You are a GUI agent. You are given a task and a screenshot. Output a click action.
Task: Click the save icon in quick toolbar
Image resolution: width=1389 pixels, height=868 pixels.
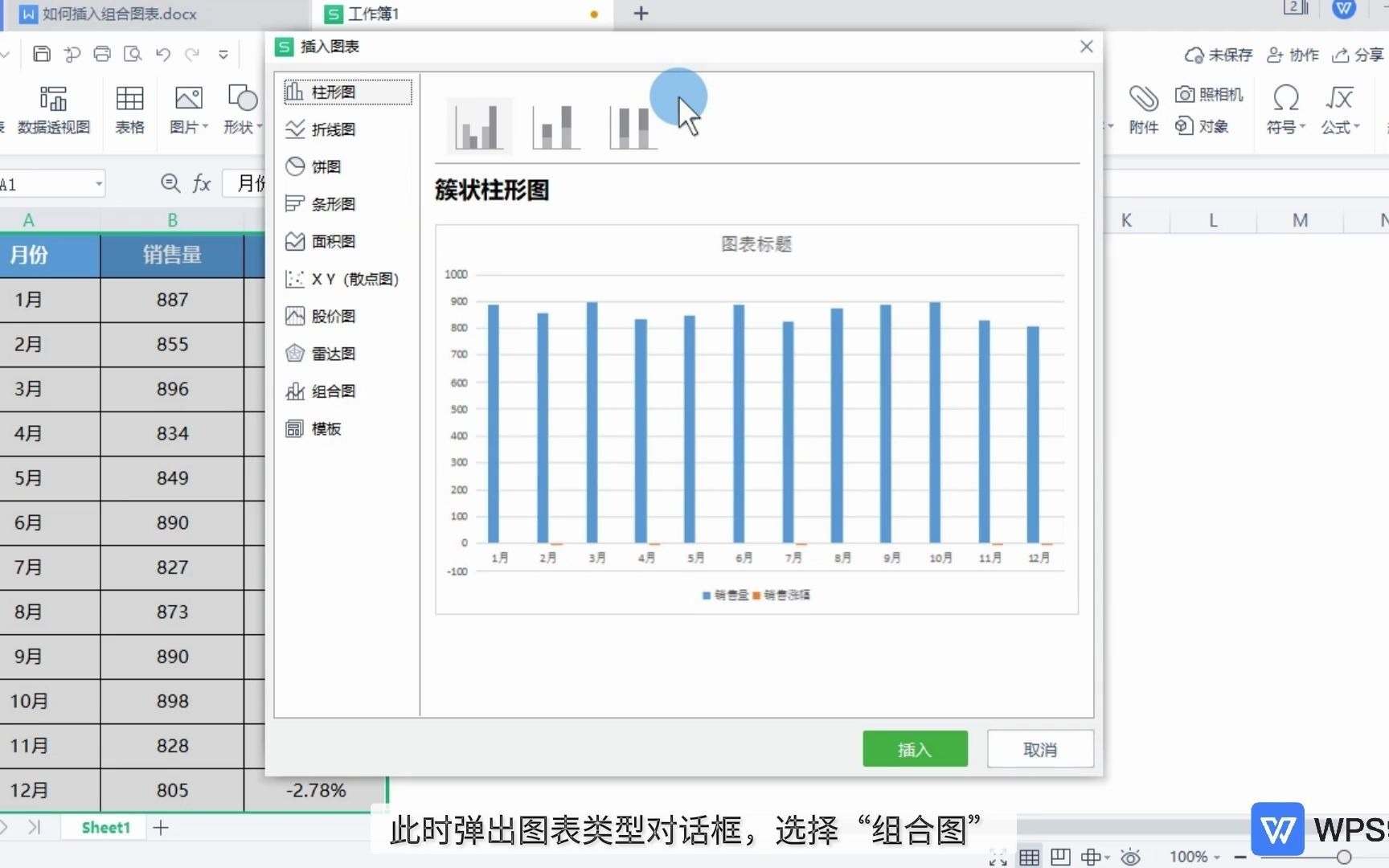(42, 54)
